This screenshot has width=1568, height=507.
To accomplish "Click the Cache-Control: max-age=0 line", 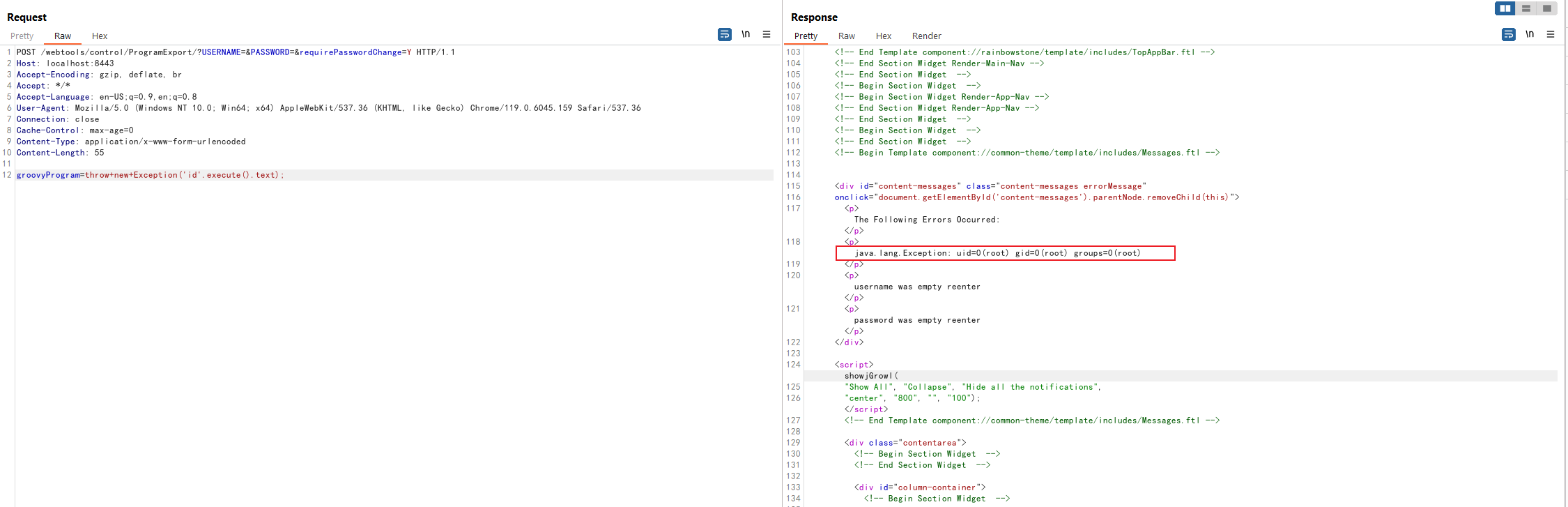I will 75,130.
